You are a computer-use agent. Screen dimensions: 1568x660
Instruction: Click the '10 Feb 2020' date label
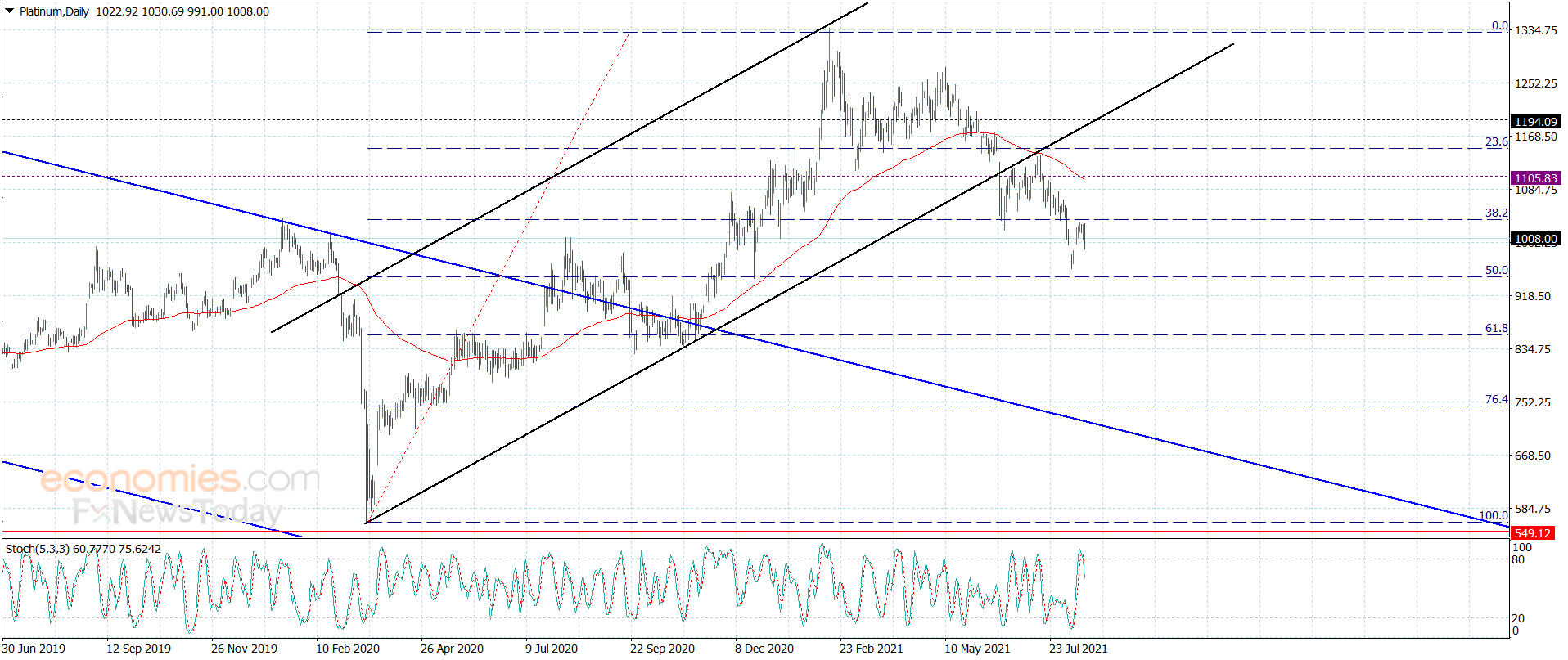348,649
